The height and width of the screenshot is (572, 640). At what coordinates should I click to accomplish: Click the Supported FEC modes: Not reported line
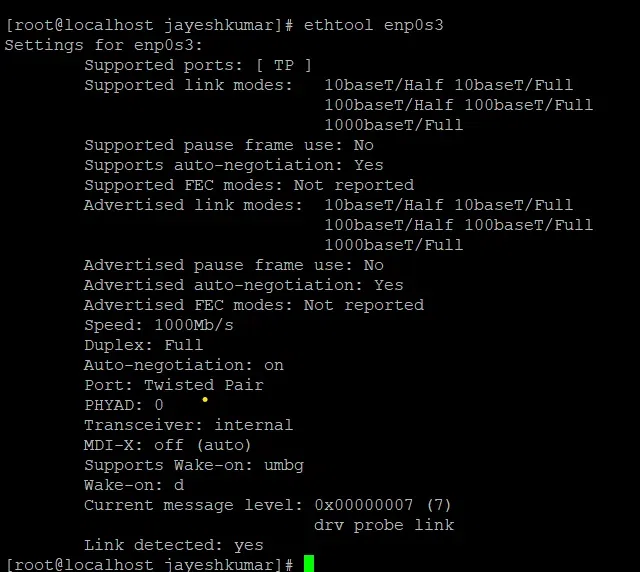coord(248,185)
